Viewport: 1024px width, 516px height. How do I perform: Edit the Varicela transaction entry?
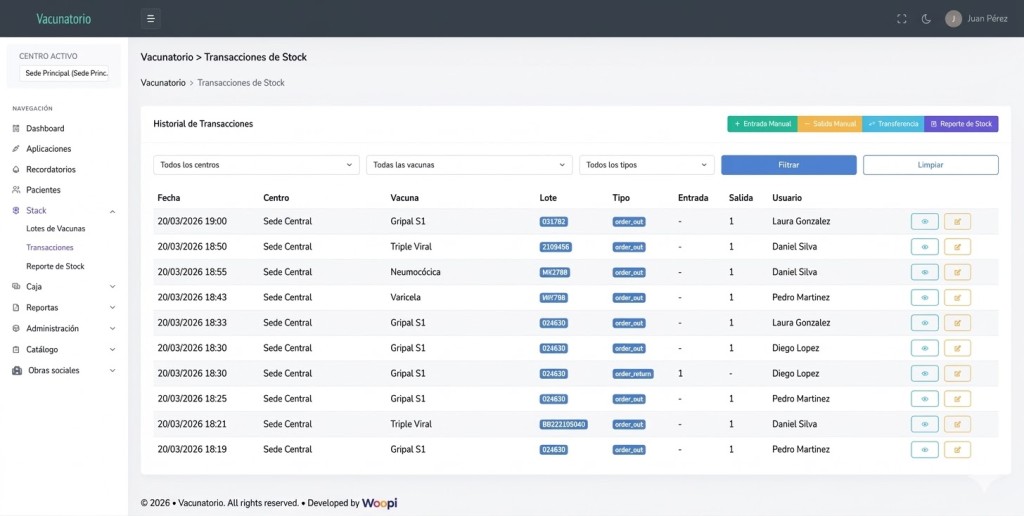click(957, 297)
